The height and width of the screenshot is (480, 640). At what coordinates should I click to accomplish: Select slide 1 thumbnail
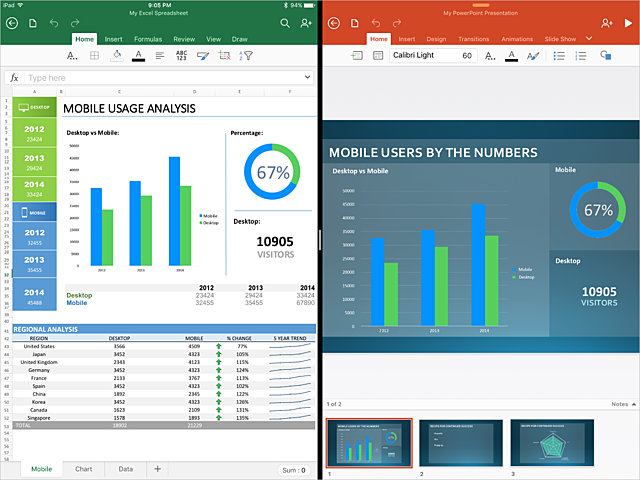[x=369, y=443]
